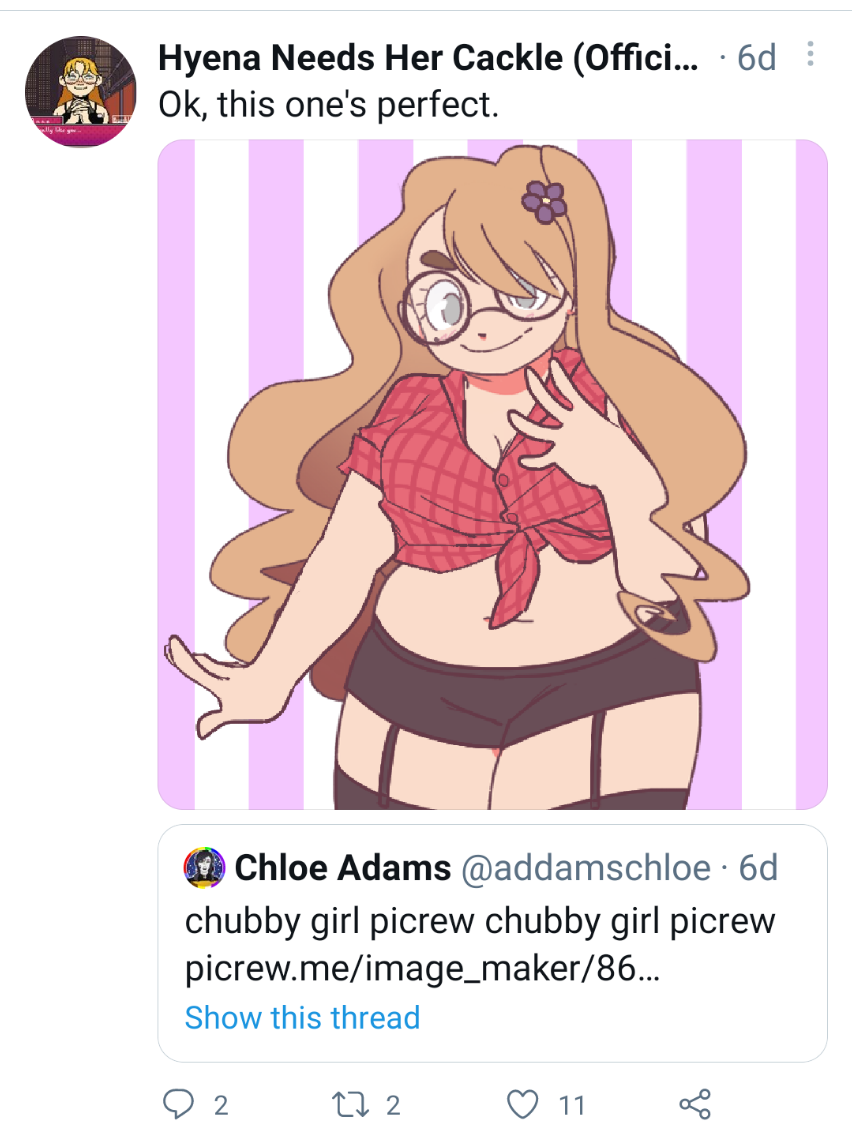Image resolution: width=852 pixels, height=1129 pixels.
Task: Click the 'Ok, this one's perfect.' tweet text
Action: click(x=328, y=104)
